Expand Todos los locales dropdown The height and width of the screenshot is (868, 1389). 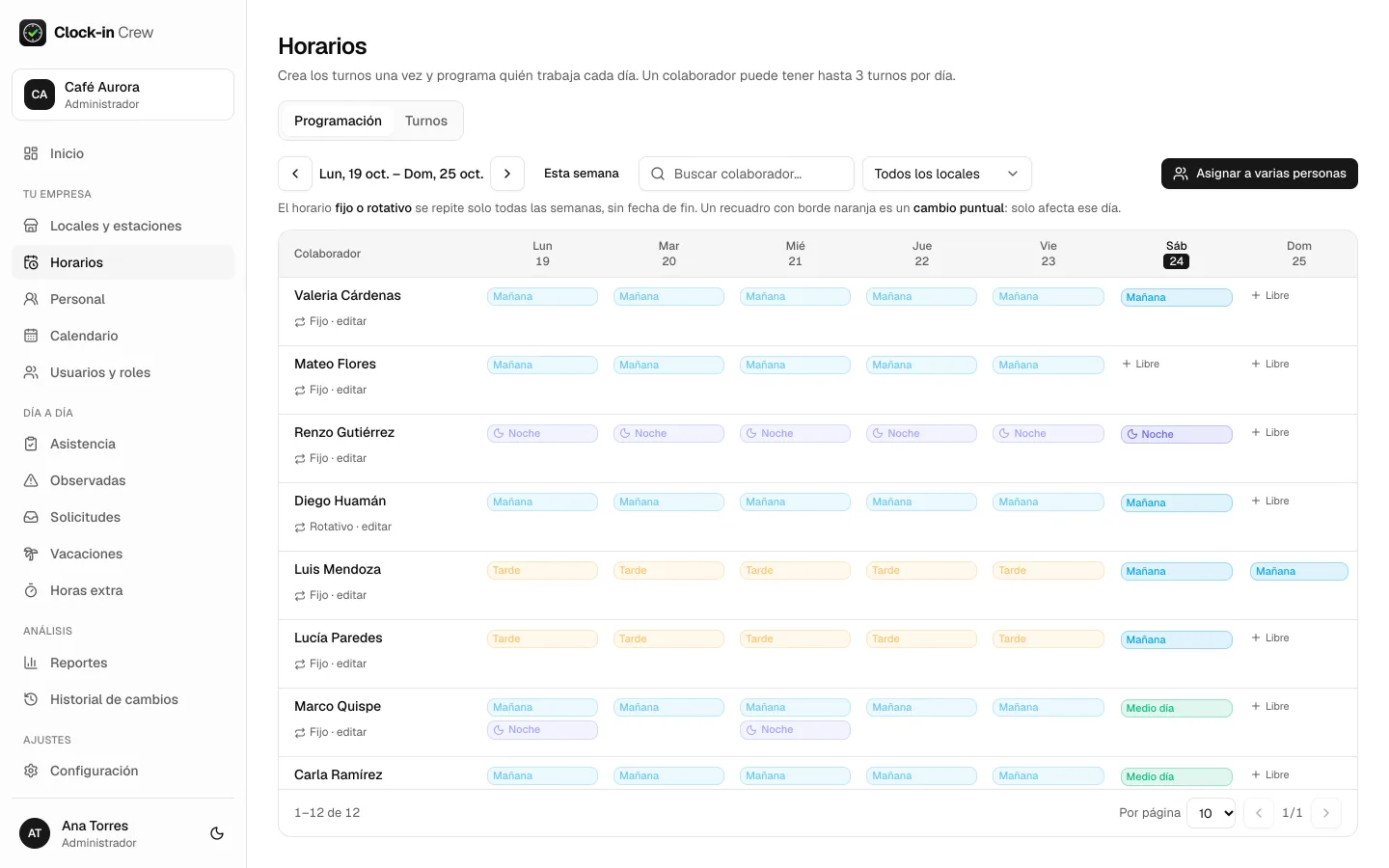click(x=947, y=174)
